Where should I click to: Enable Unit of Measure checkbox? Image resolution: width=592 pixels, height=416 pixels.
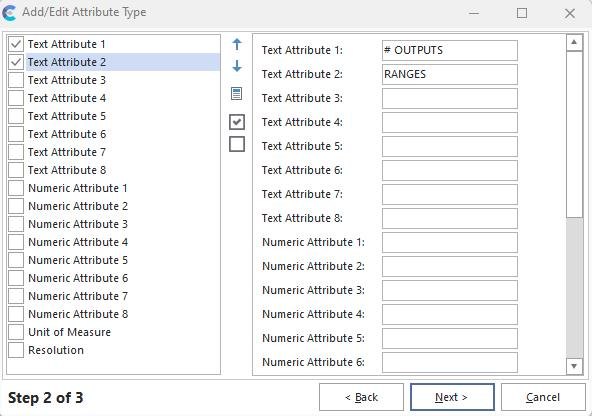pyautogui.click(x=16, y=332)
